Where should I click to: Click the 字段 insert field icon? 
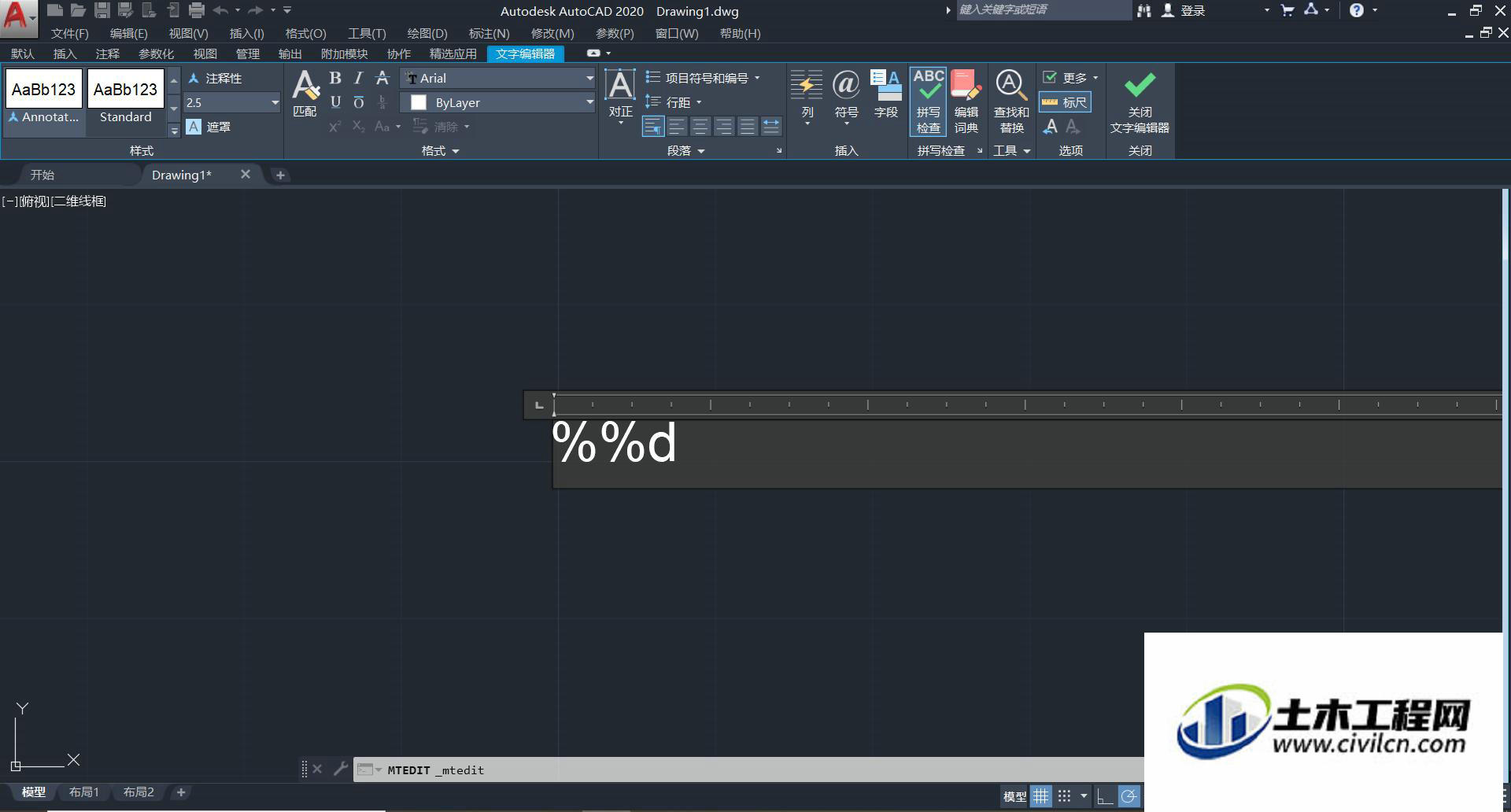[x=886, y=94]
